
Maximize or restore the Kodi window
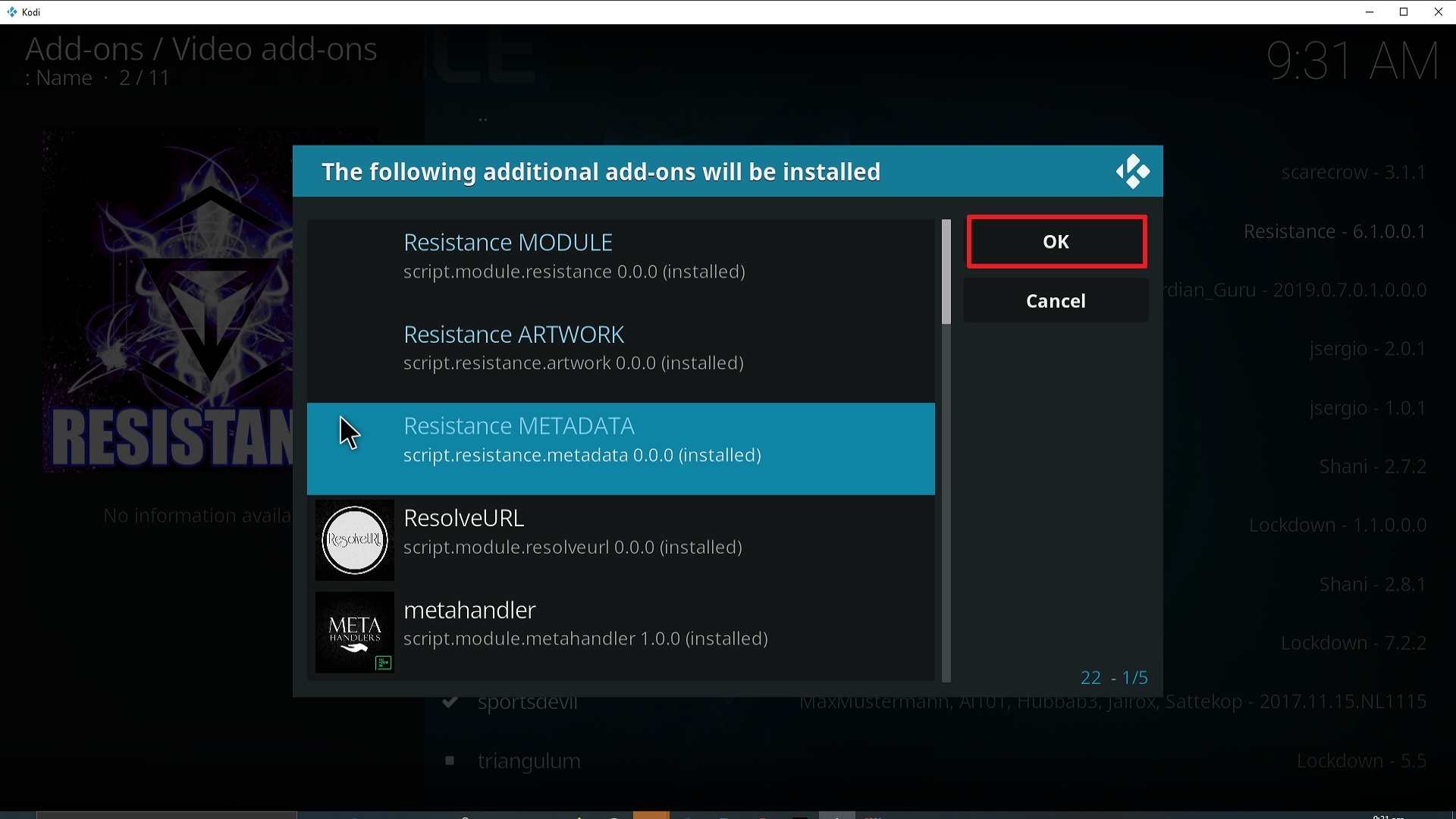click(x=1404, y=12)
